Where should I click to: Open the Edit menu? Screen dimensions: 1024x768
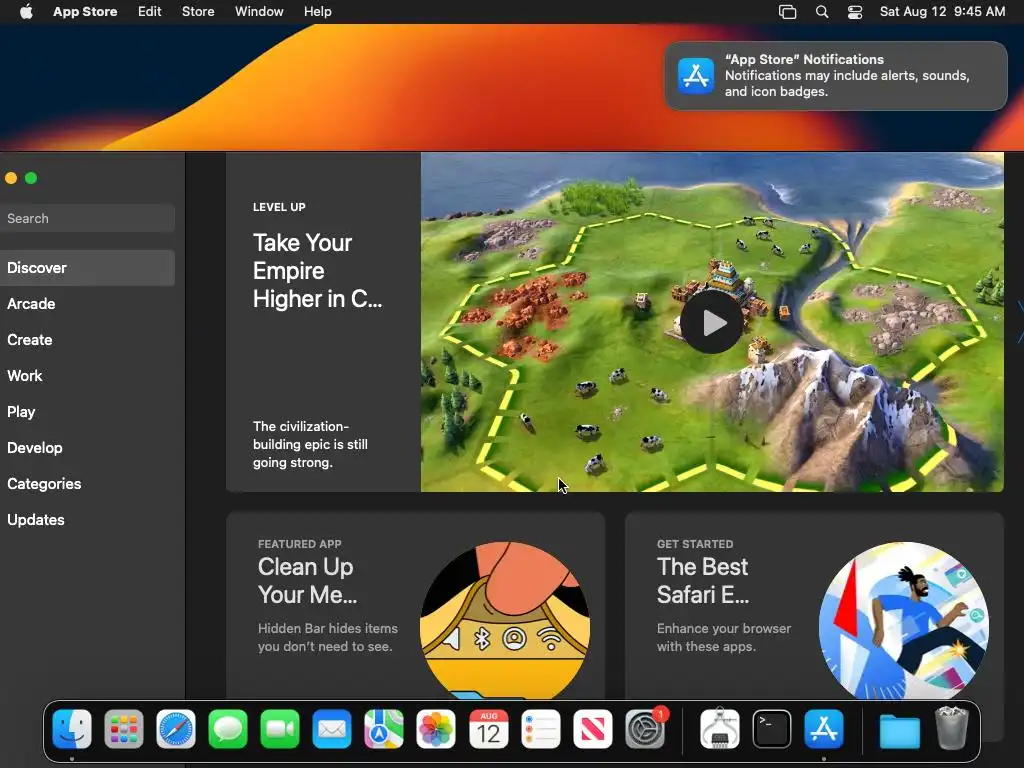[150, 12]
